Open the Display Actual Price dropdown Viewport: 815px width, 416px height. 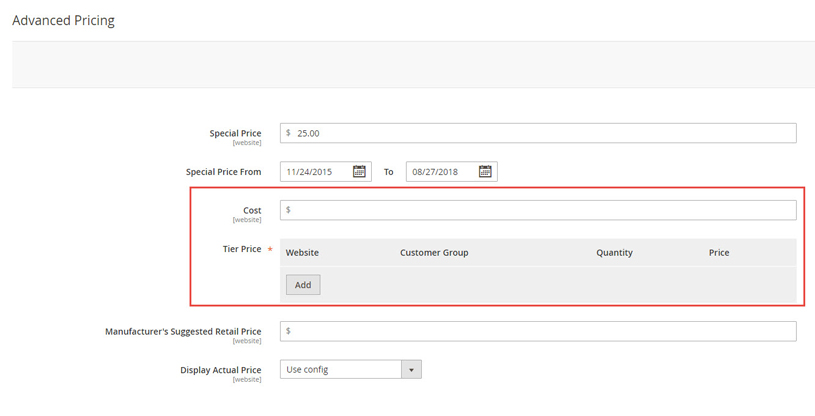(350, 370)
